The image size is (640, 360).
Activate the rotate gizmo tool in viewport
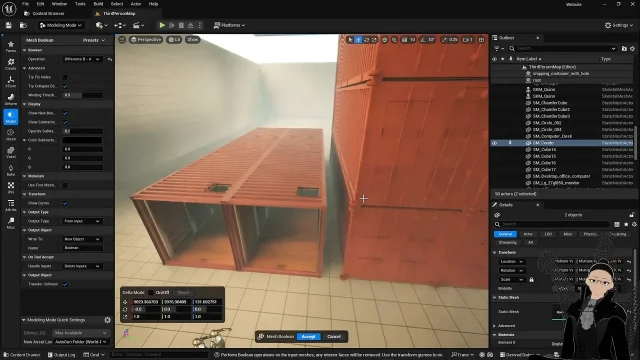[366, 40]
